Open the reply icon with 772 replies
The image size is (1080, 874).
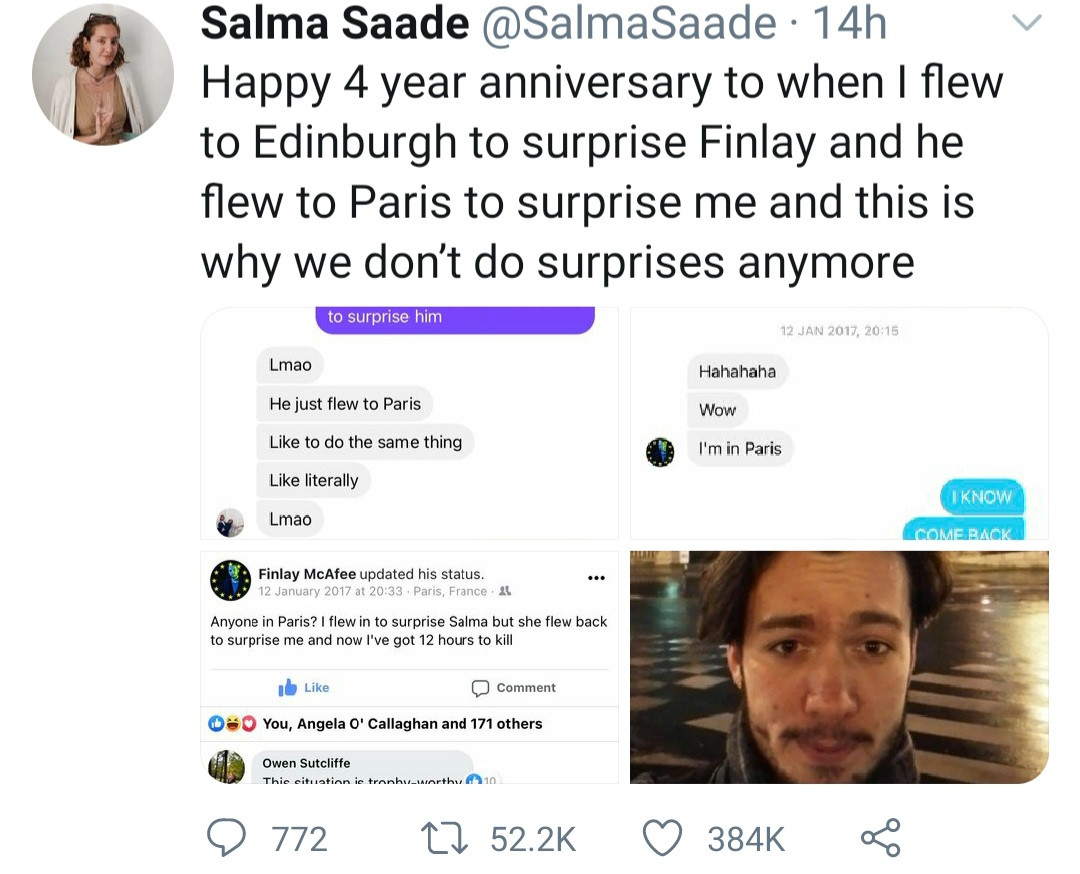click(226, 838)
